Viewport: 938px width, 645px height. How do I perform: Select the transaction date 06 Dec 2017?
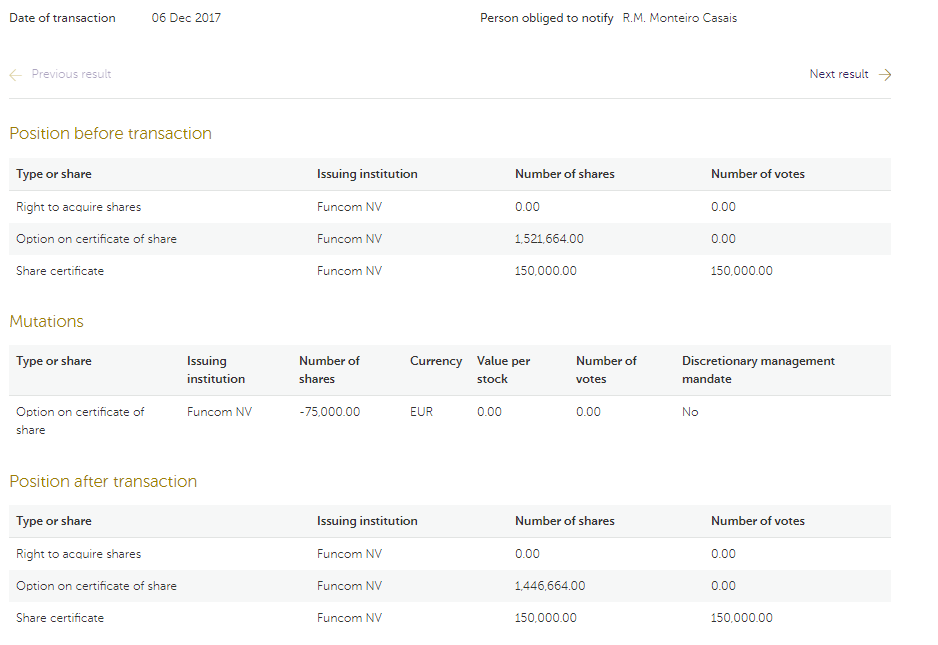(186, 18)
